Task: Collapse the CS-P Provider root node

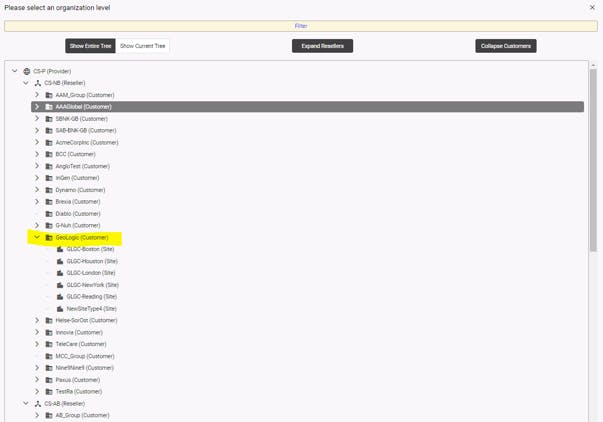Action: [14, 71]
